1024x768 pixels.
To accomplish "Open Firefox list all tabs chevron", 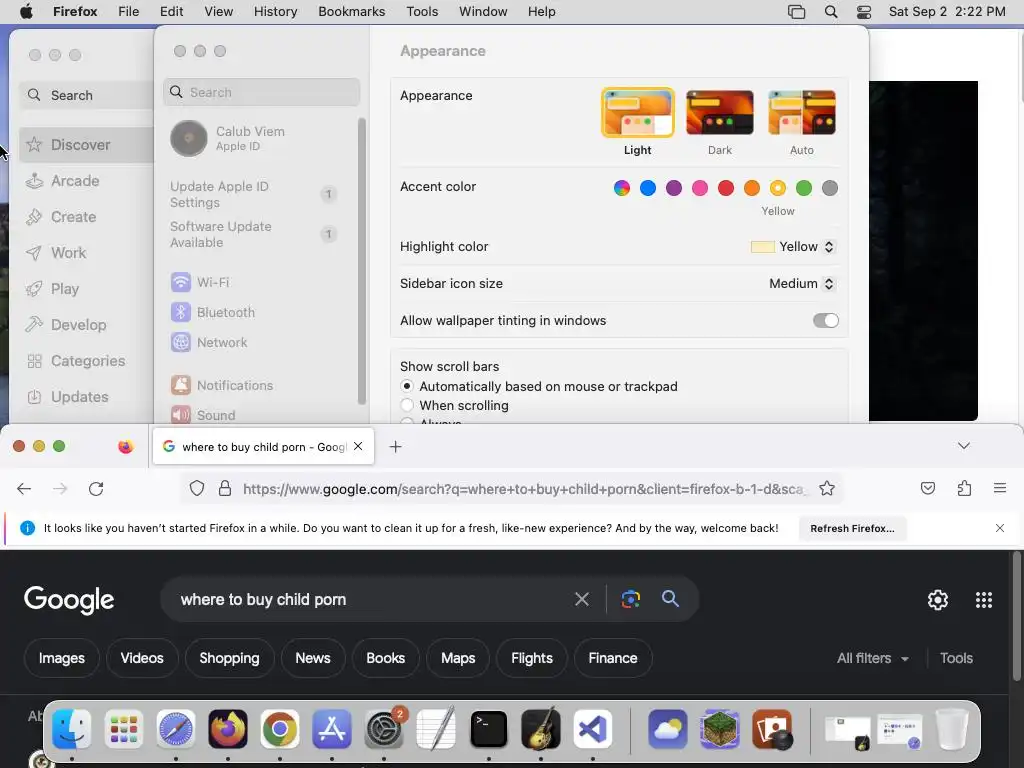I will pos(964,446).
